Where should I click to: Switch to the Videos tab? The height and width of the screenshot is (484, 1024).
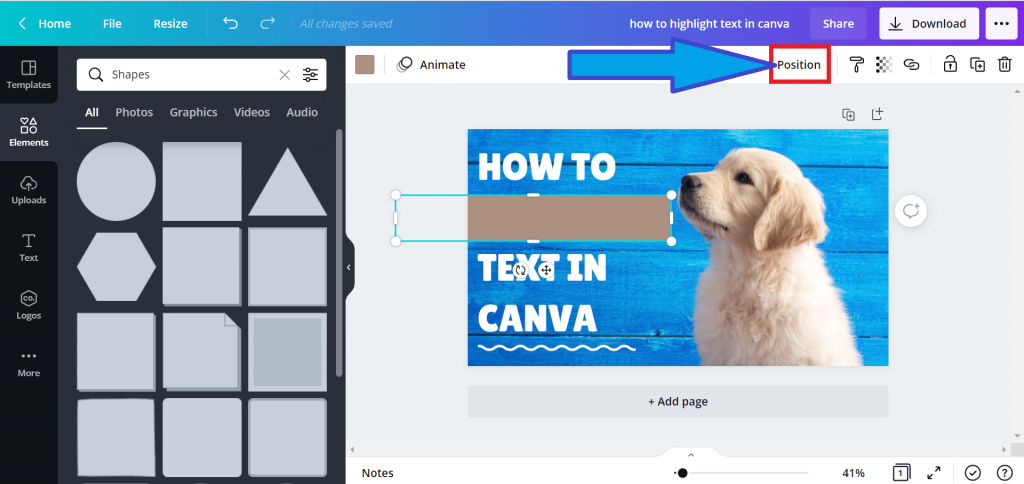click(x=251, y=112)
